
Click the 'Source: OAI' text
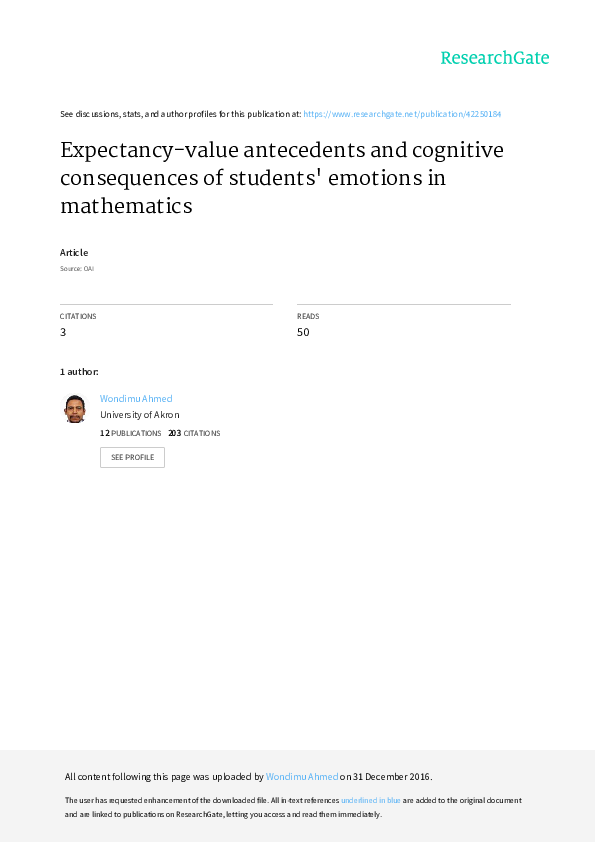[x=77, y=268]
